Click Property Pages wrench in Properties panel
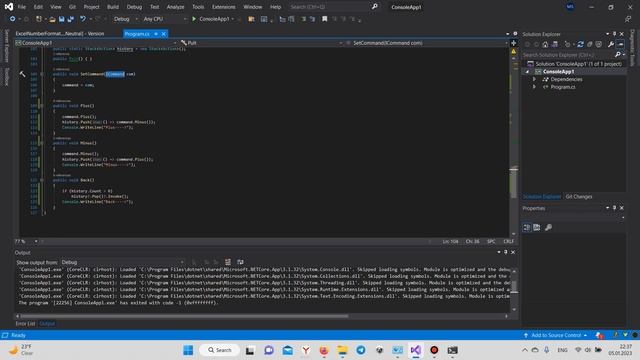640x360 pixels. tap(548, 227)
